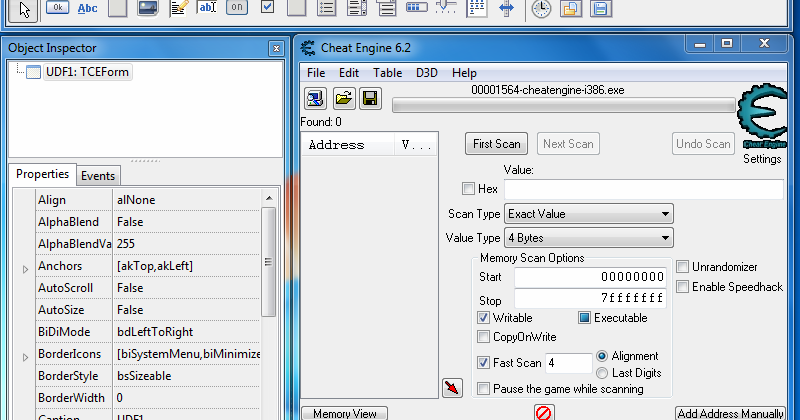Click the First Scan button
Screen dimensions: 800x420
pos(496,144)
